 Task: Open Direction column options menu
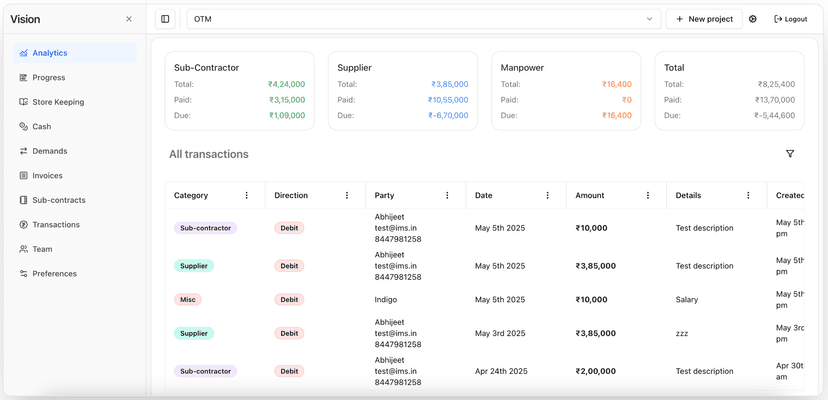[347, 196]
